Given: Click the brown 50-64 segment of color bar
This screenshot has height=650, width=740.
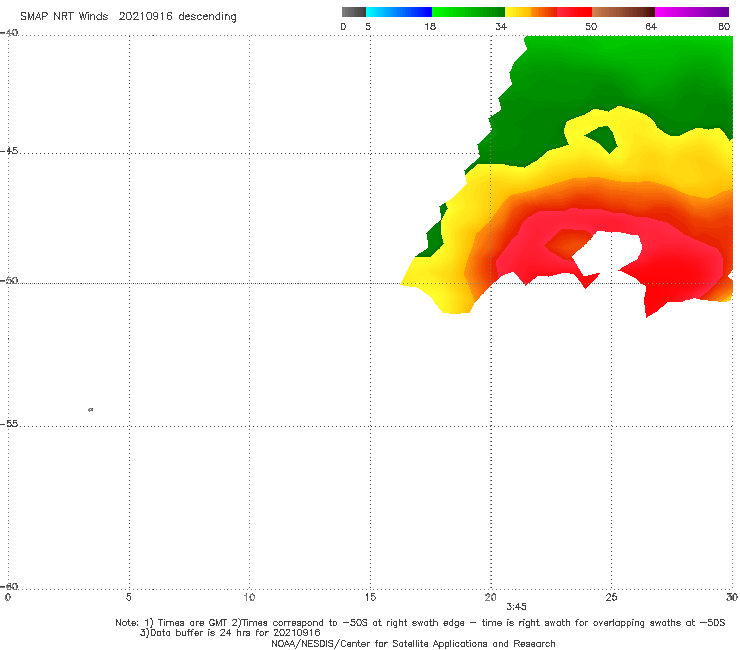Looking at the screenshot, I should pos(623,12).
